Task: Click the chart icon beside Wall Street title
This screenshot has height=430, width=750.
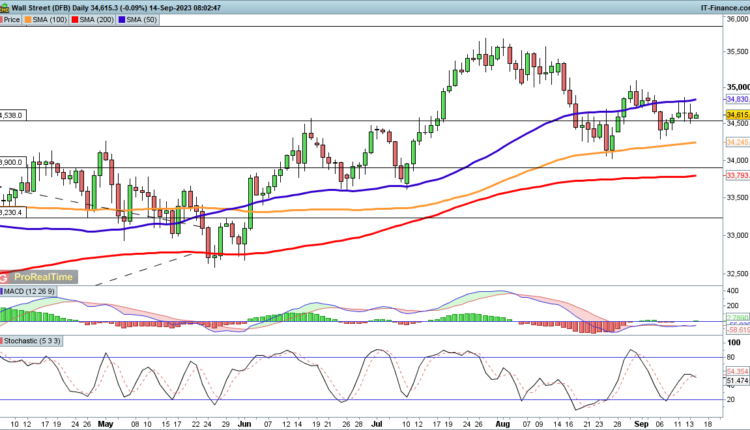Action: [6, 6]
